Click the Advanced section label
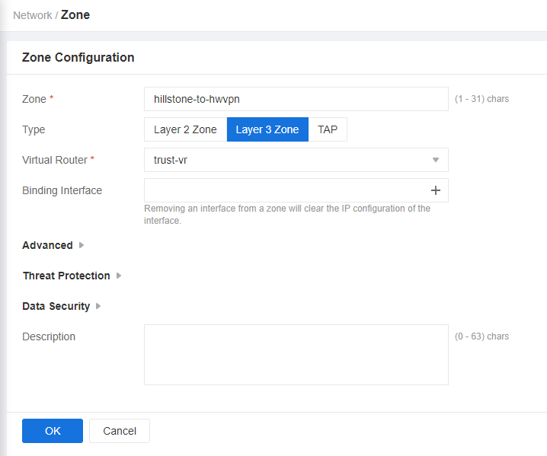The image size is (547, 456). point(47,245)
